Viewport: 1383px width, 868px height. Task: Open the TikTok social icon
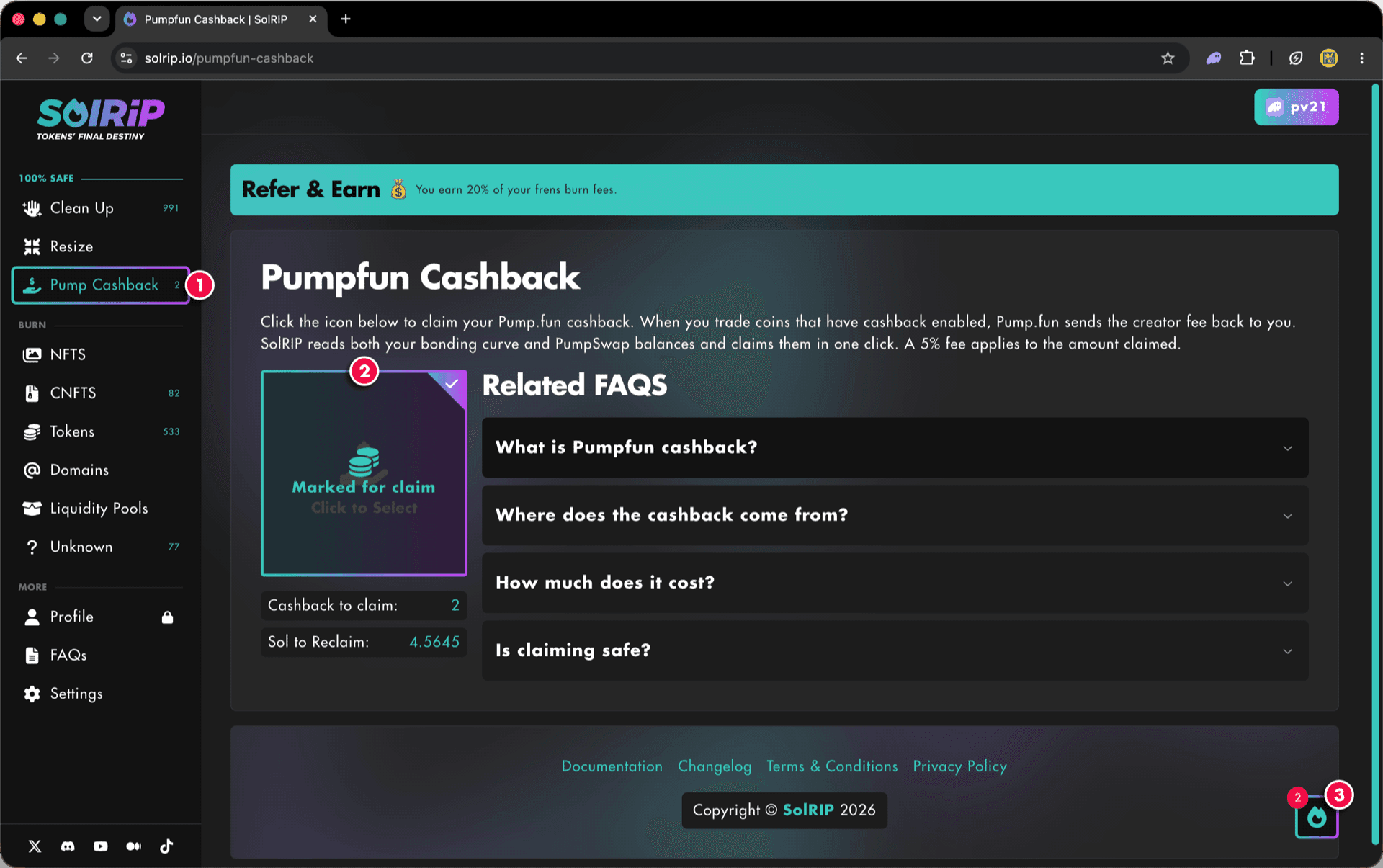(166, 846)
